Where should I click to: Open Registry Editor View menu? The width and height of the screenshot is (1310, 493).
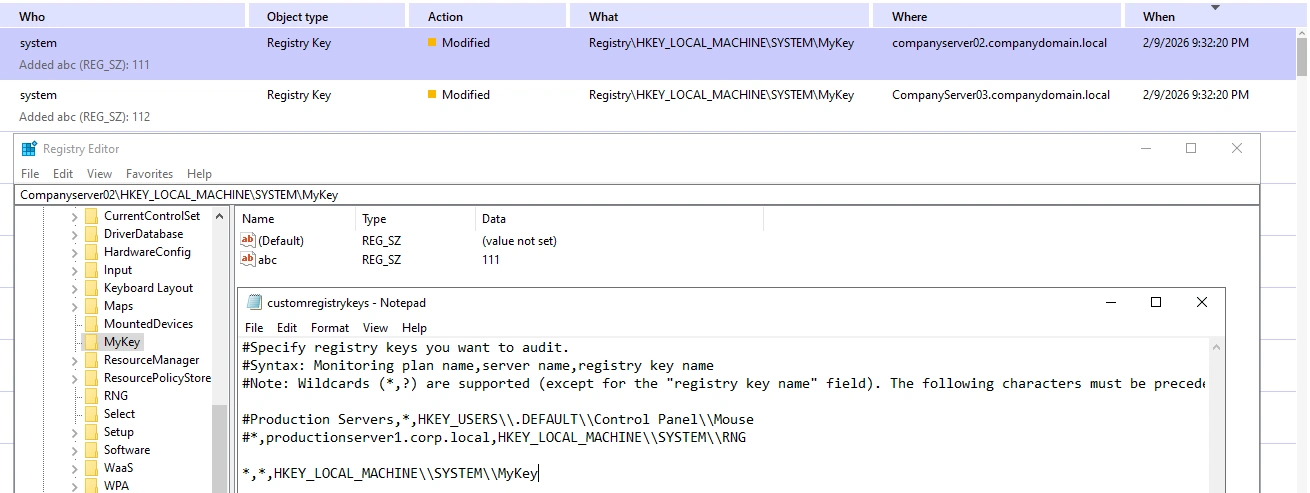point(99,174)
